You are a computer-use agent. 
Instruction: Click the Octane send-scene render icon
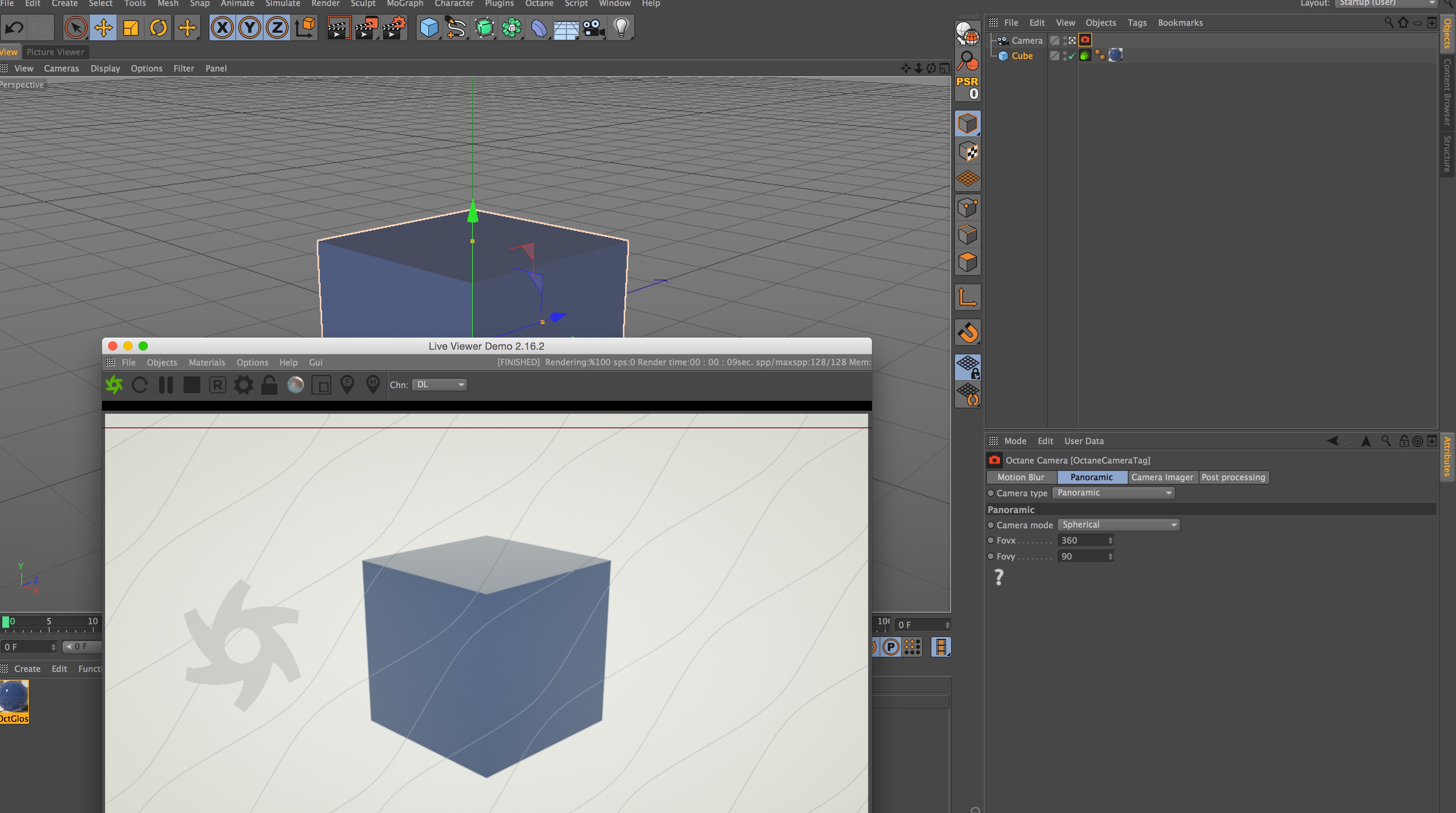(114, 385)
